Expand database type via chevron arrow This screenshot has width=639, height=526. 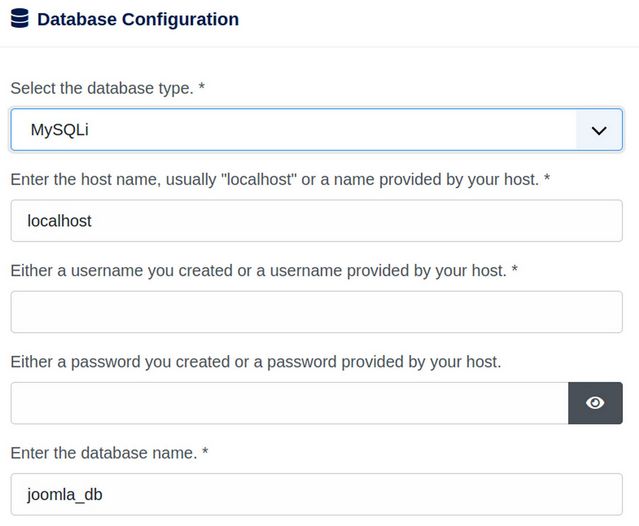click(599, 130)
